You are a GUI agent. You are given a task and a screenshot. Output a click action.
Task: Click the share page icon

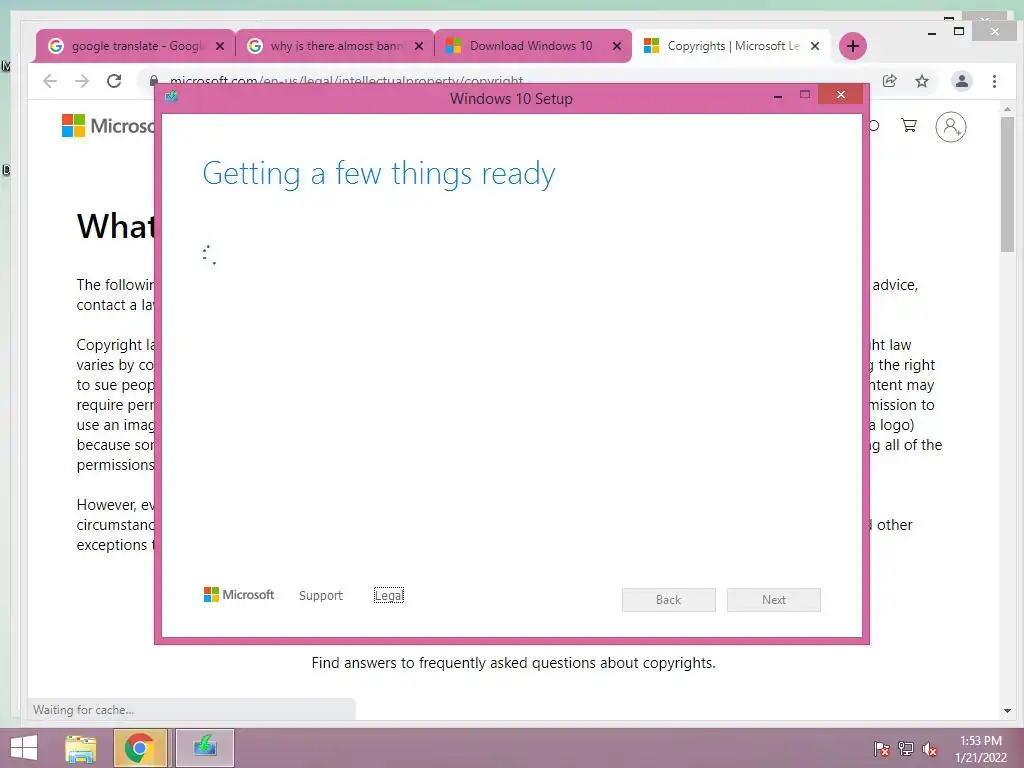click(889, 81)
